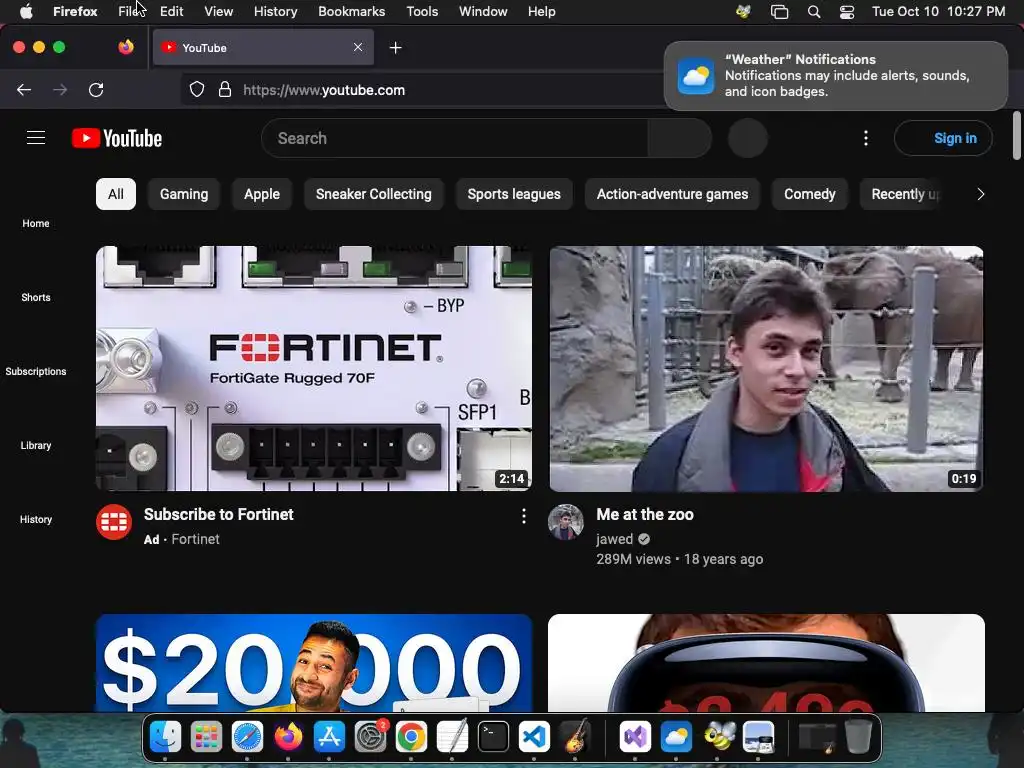Open a new tab with the plus button
The image size is (1024, 768).
395,48
